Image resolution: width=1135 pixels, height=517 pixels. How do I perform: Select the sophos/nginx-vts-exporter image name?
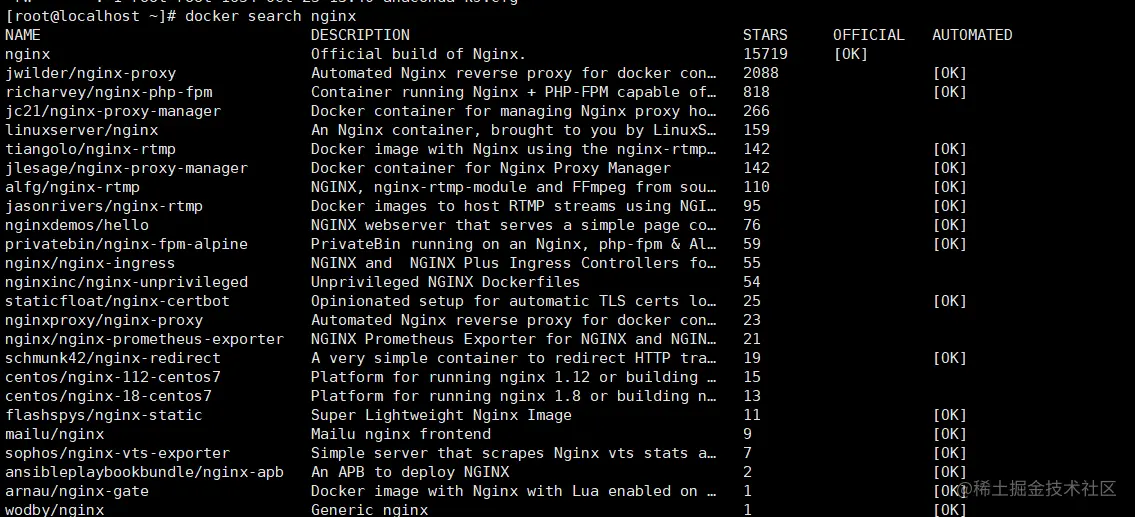click(117, 453)
